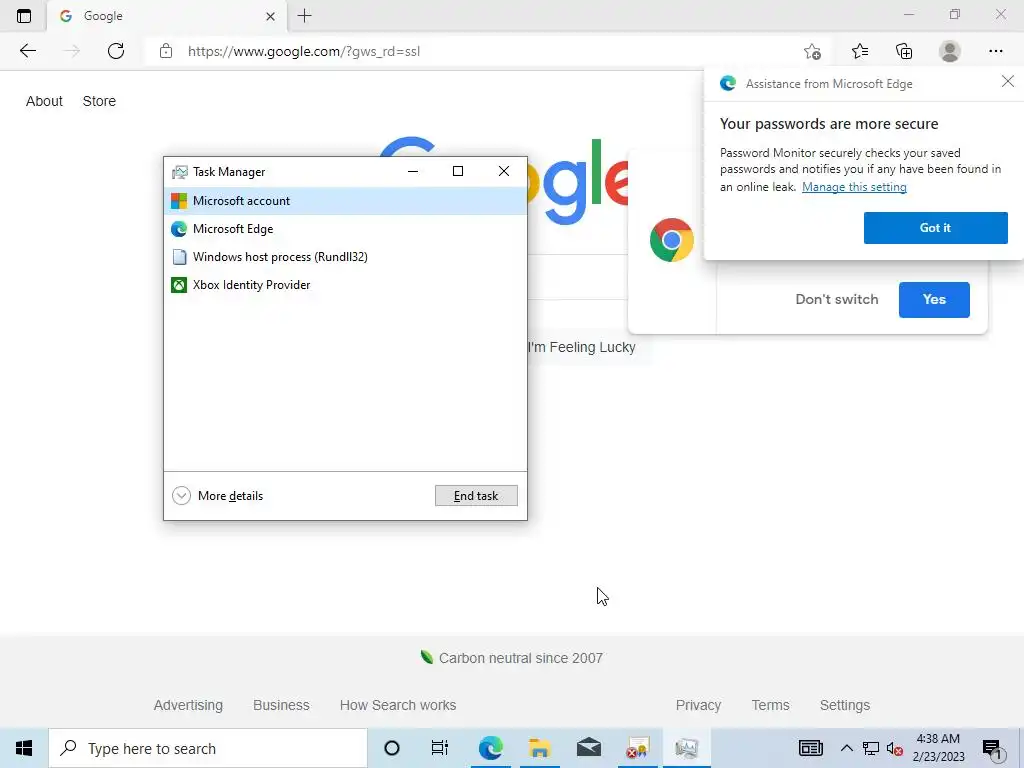Reload the page with the refresh icon
Image resolution: width=1024 pixels, height=768 pixels.
[116, 51]
